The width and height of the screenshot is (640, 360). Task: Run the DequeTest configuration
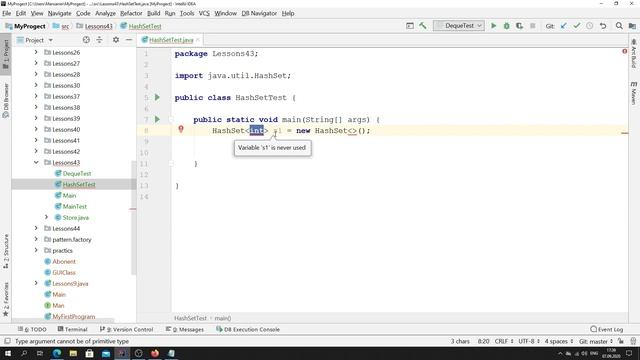click(493, 26)
